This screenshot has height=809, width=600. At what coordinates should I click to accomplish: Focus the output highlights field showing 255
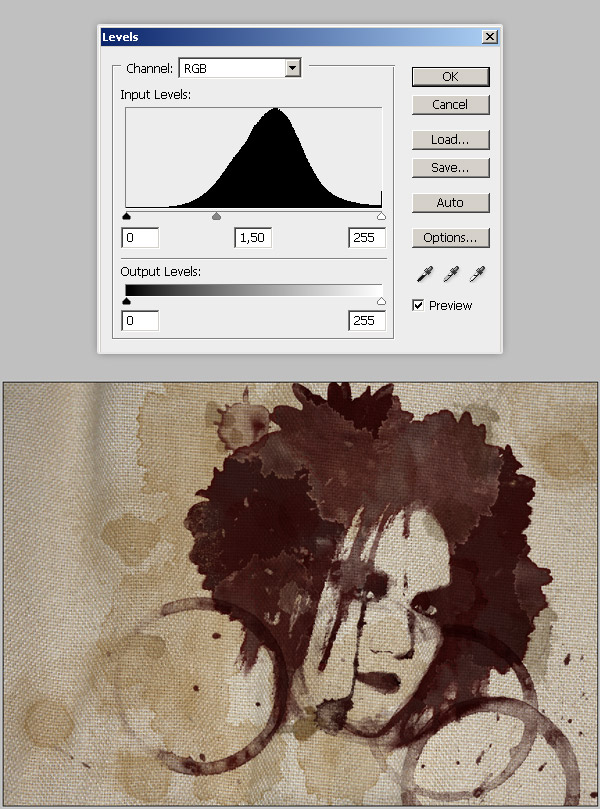[367, 321]
